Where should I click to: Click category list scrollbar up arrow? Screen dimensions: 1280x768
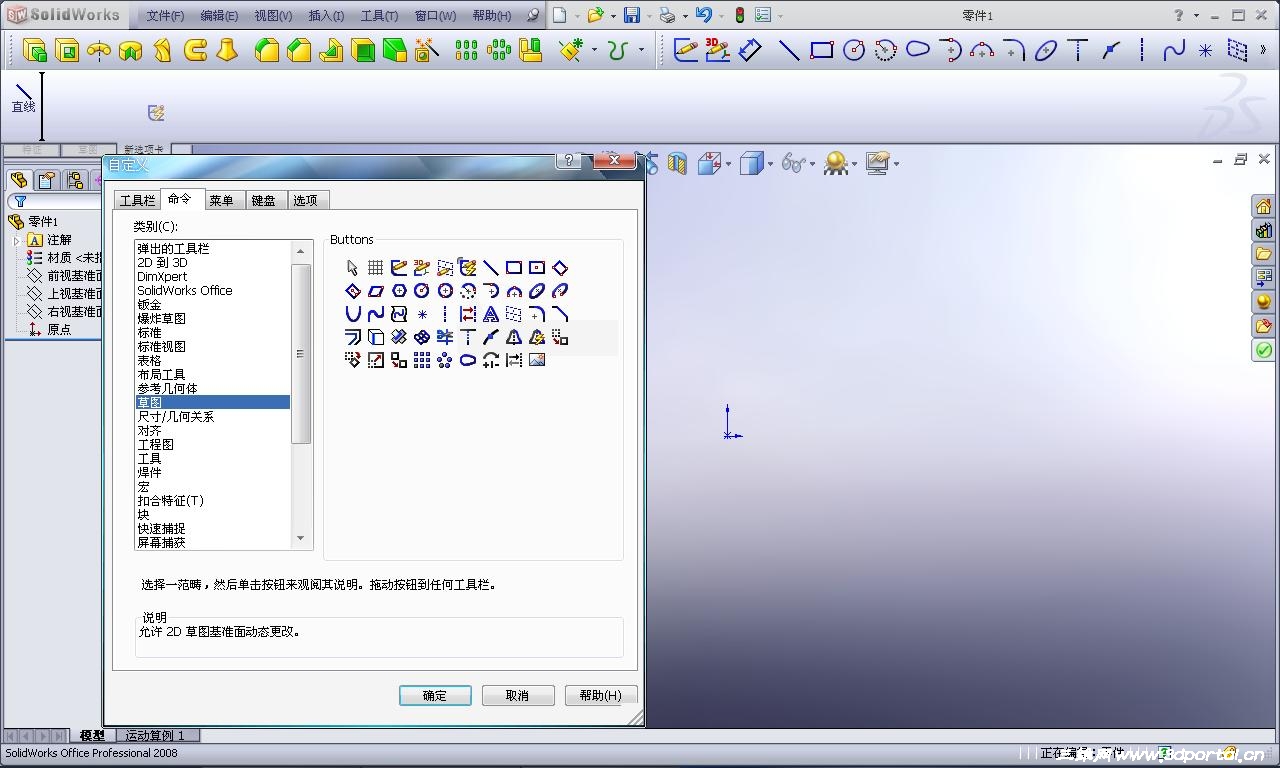[x=300, y=251]
